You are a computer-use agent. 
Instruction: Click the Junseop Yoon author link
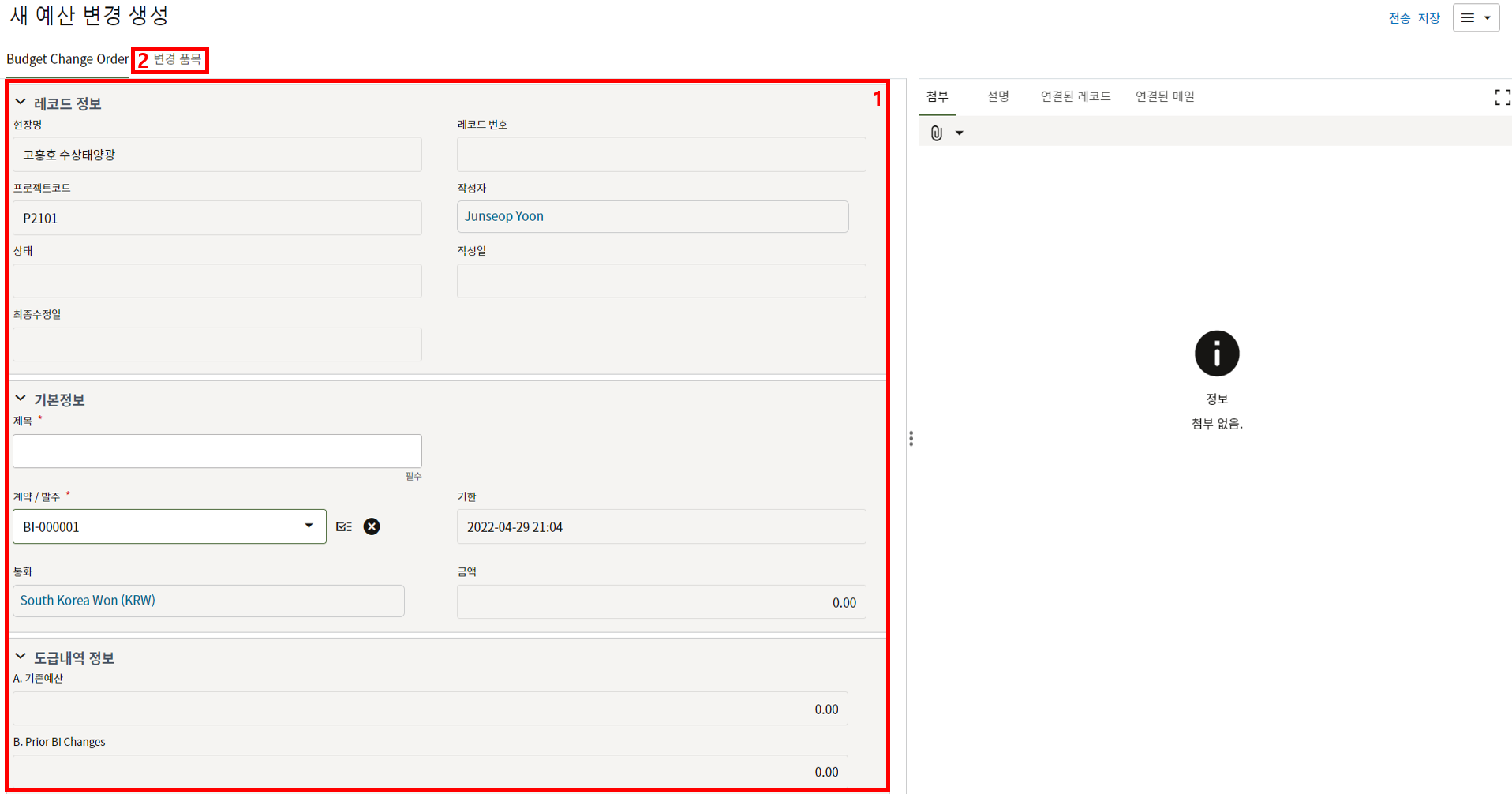click(504, 216)
